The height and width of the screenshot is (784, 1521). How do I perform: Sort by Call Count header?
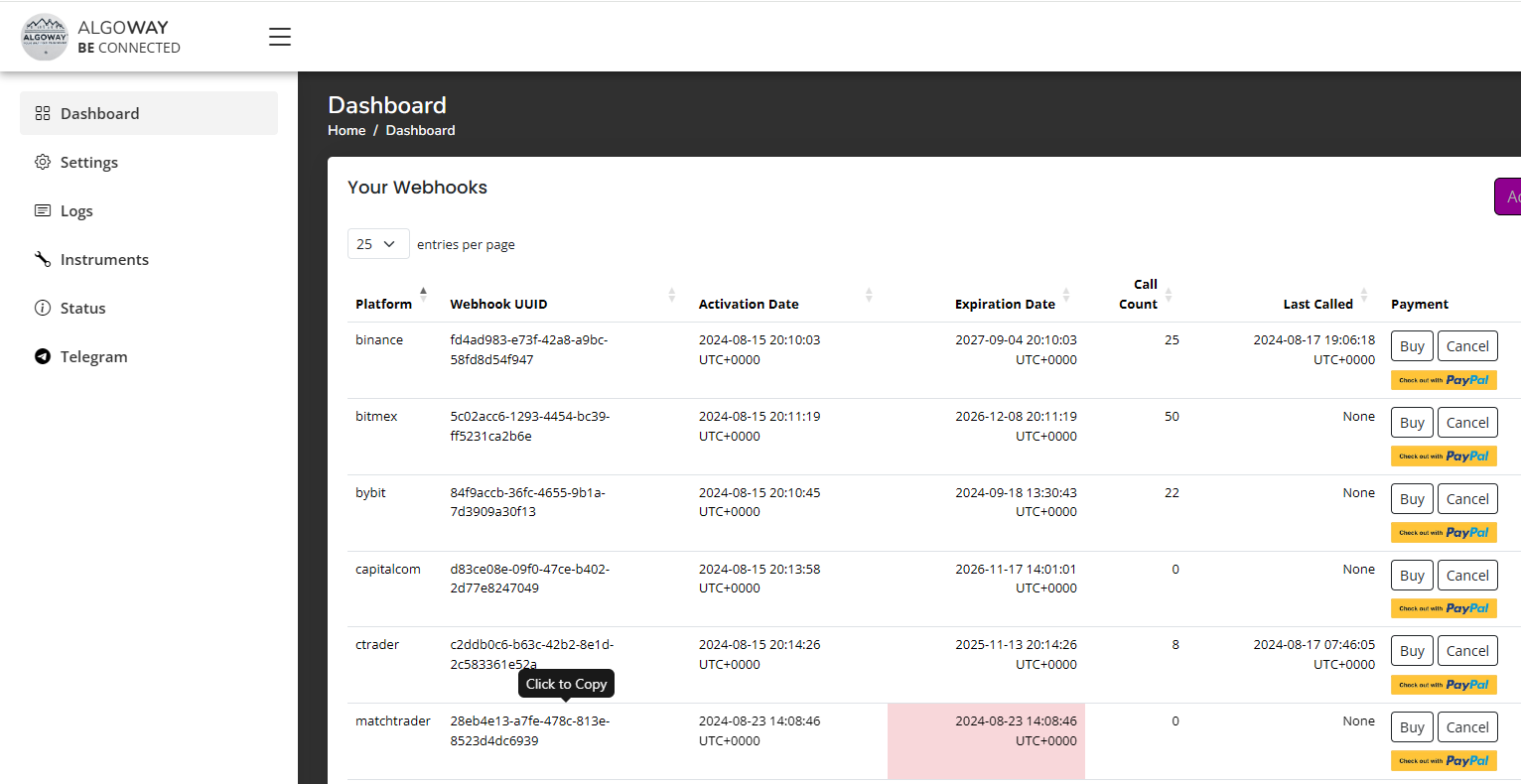1137,295
